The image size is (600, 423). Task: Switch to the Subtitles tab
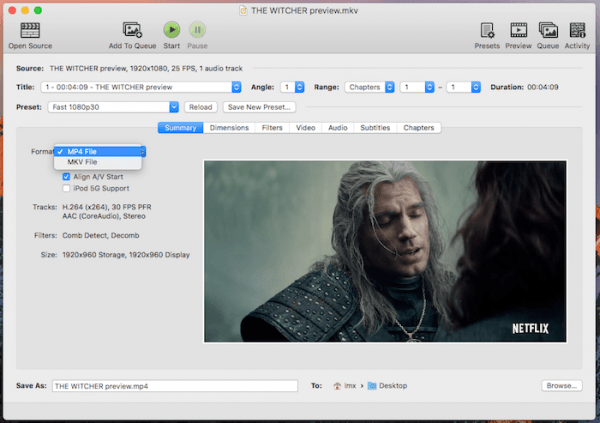(375, 128)
